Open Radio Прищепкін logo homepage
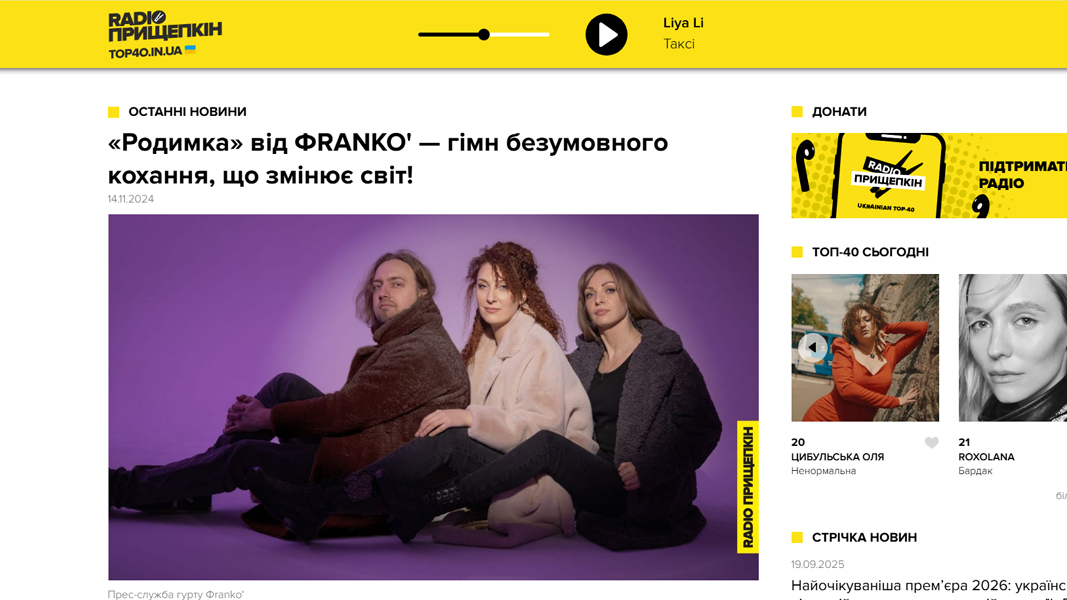Image resolution: width=1067 pixels, height=600 pixels. tap(165, 35)
